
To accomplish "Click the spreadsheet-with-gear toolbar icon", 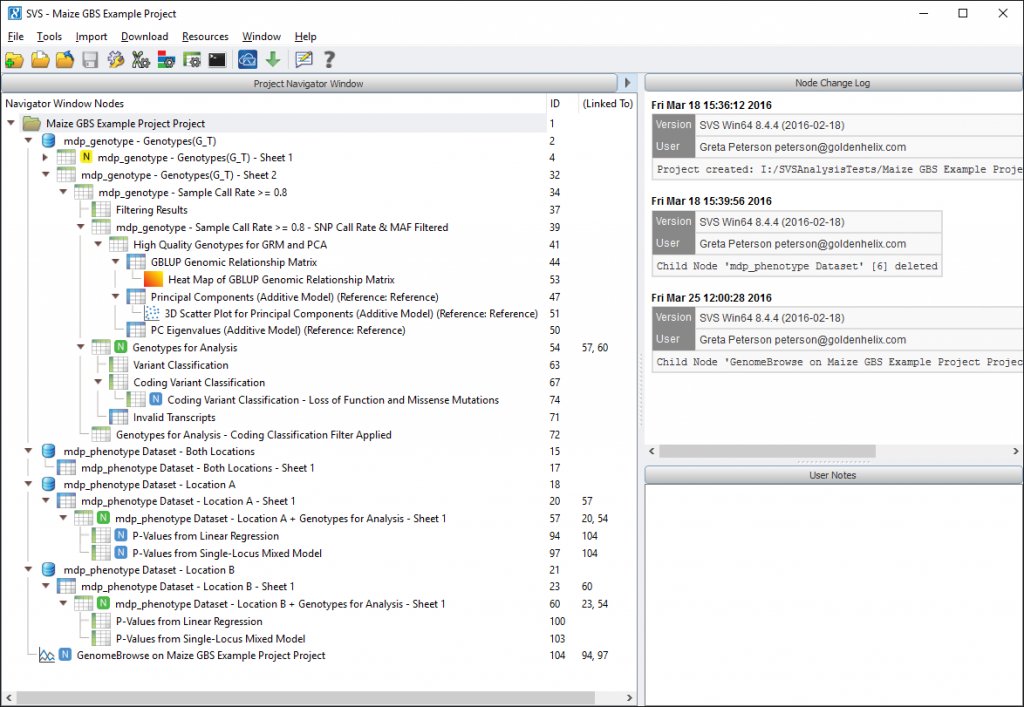I will click(x=191, y=60).
